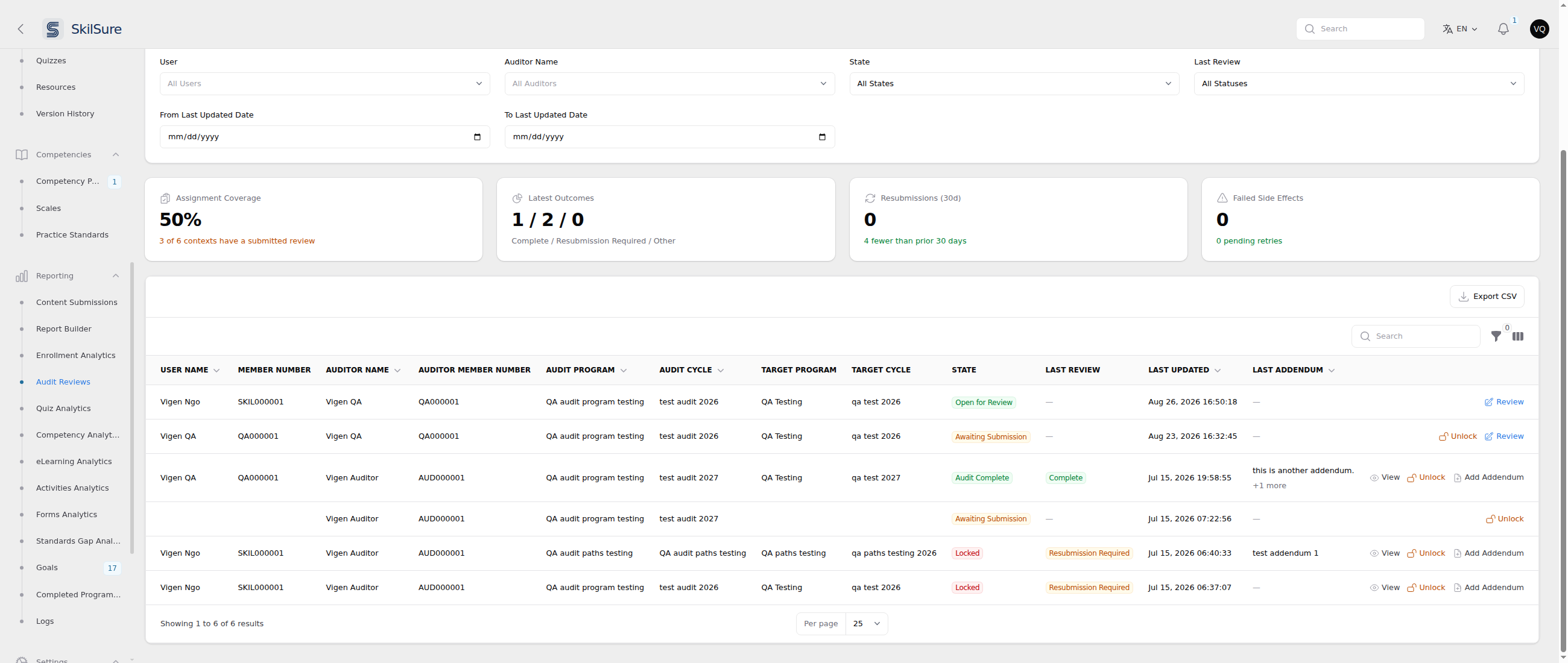This screenshot has width=1568, height=663.
Task: Open Quizzes in sidebar
Action: pos(51,61)
